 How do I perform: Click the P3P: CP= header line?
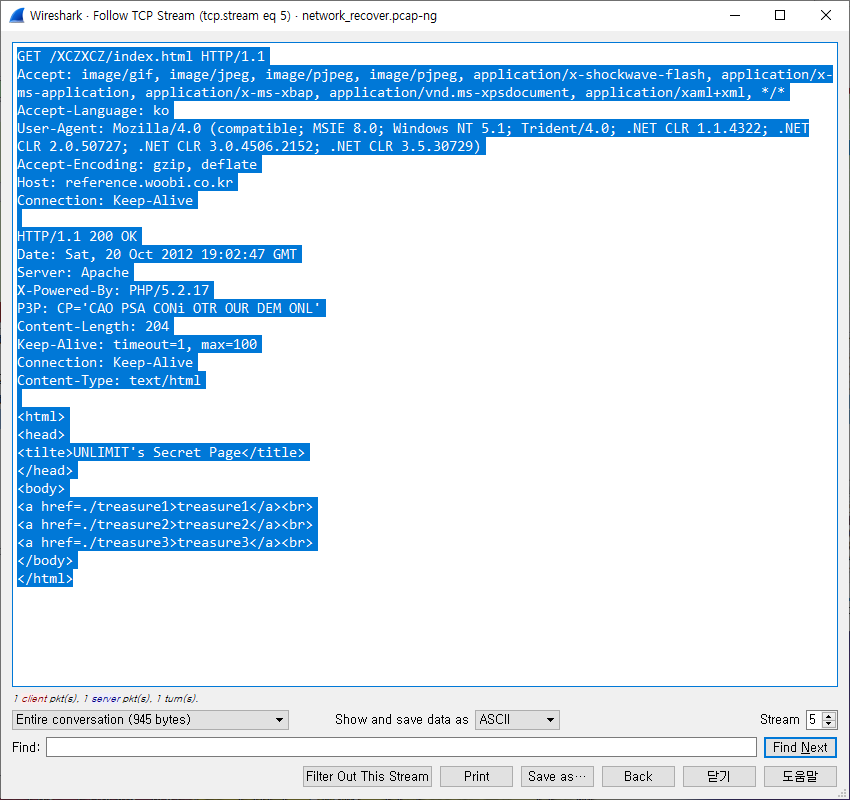[x=169, y=308]
